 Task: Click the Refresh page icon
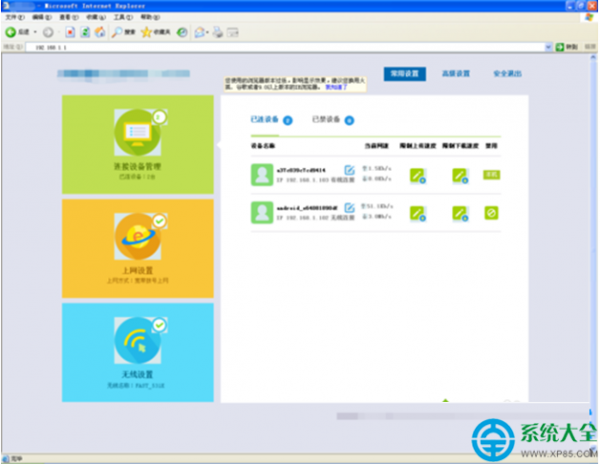(x=85, y=33)
